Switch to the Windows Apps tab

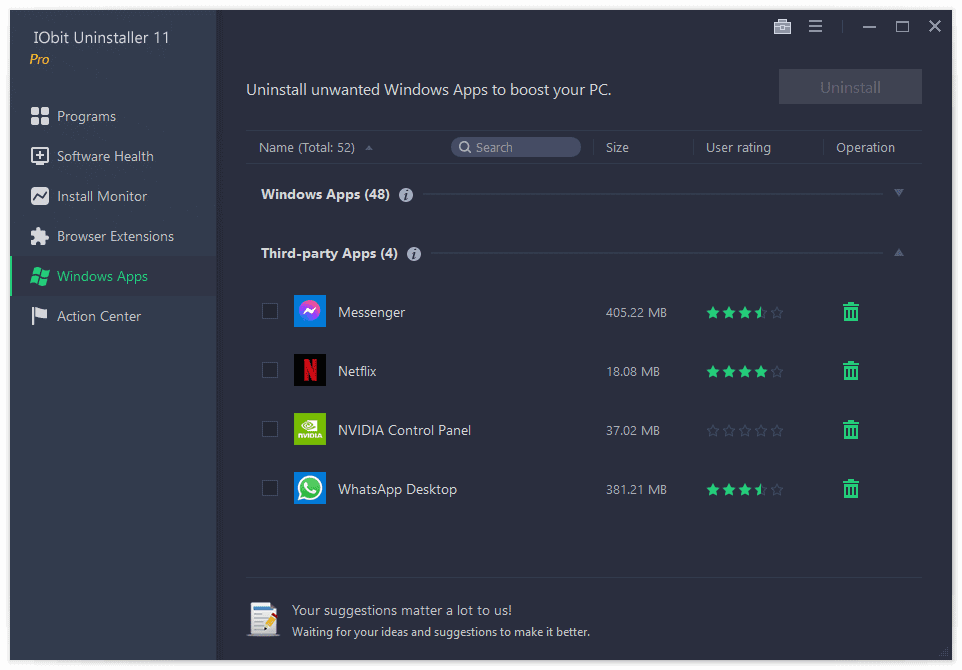click(103, 276)
